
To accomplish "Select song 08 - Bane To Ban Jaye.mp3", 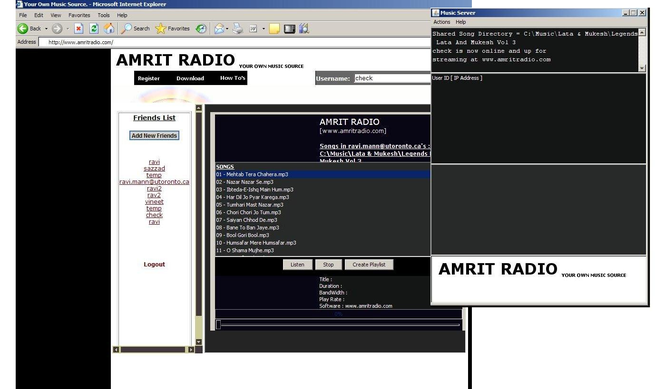I will (322, 228).
